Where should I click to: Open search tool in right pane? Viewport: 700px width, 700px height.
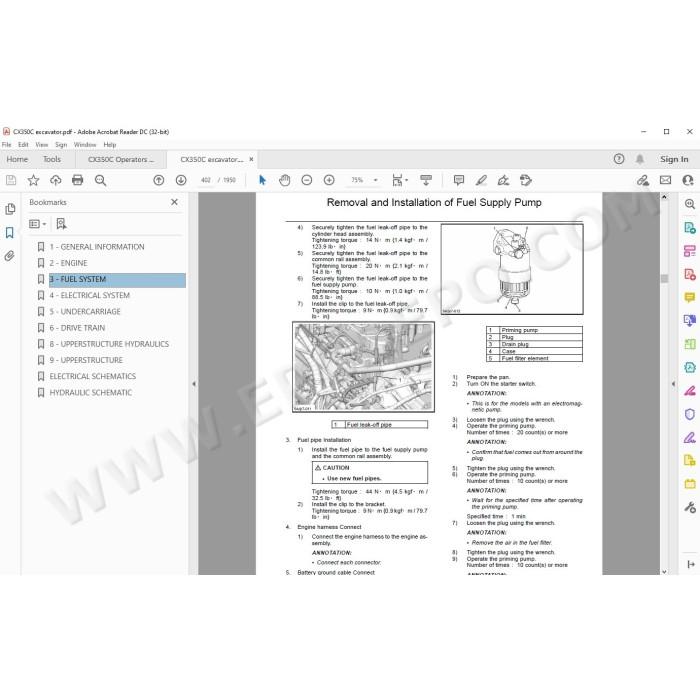[690, 204]
